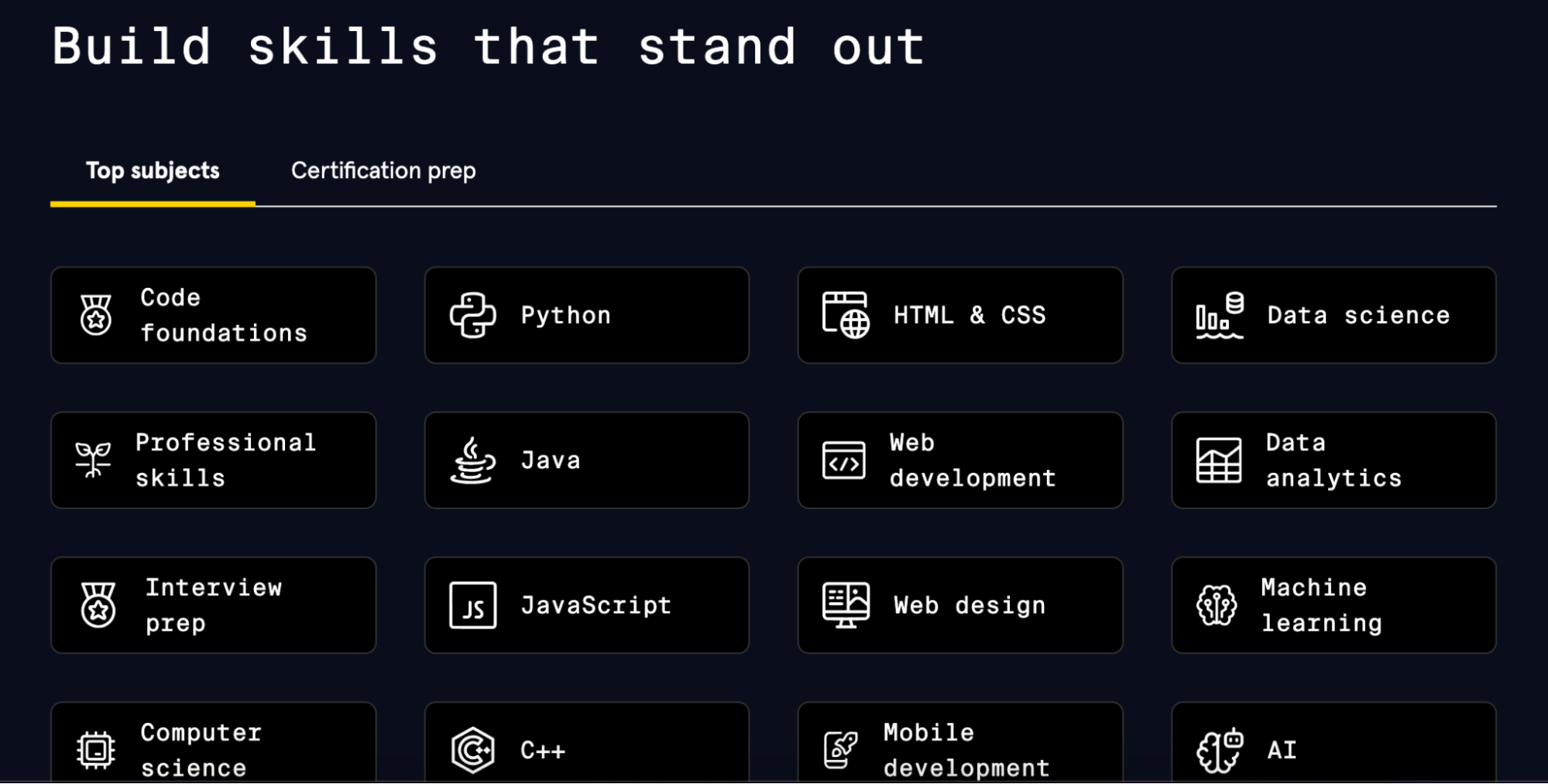Switch to the Certification prep tab
The image size is (1548, 784).
click(383, 170)
